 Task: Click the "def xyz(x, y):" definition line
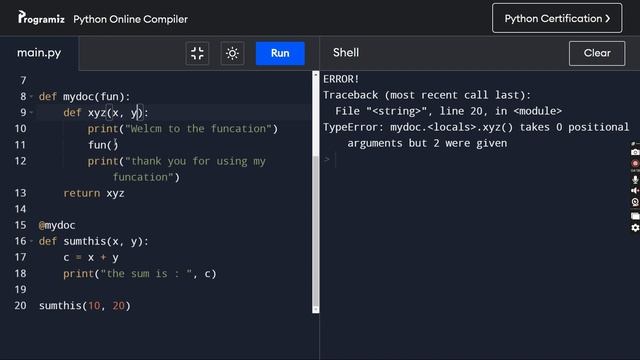(x=106, y=113)
